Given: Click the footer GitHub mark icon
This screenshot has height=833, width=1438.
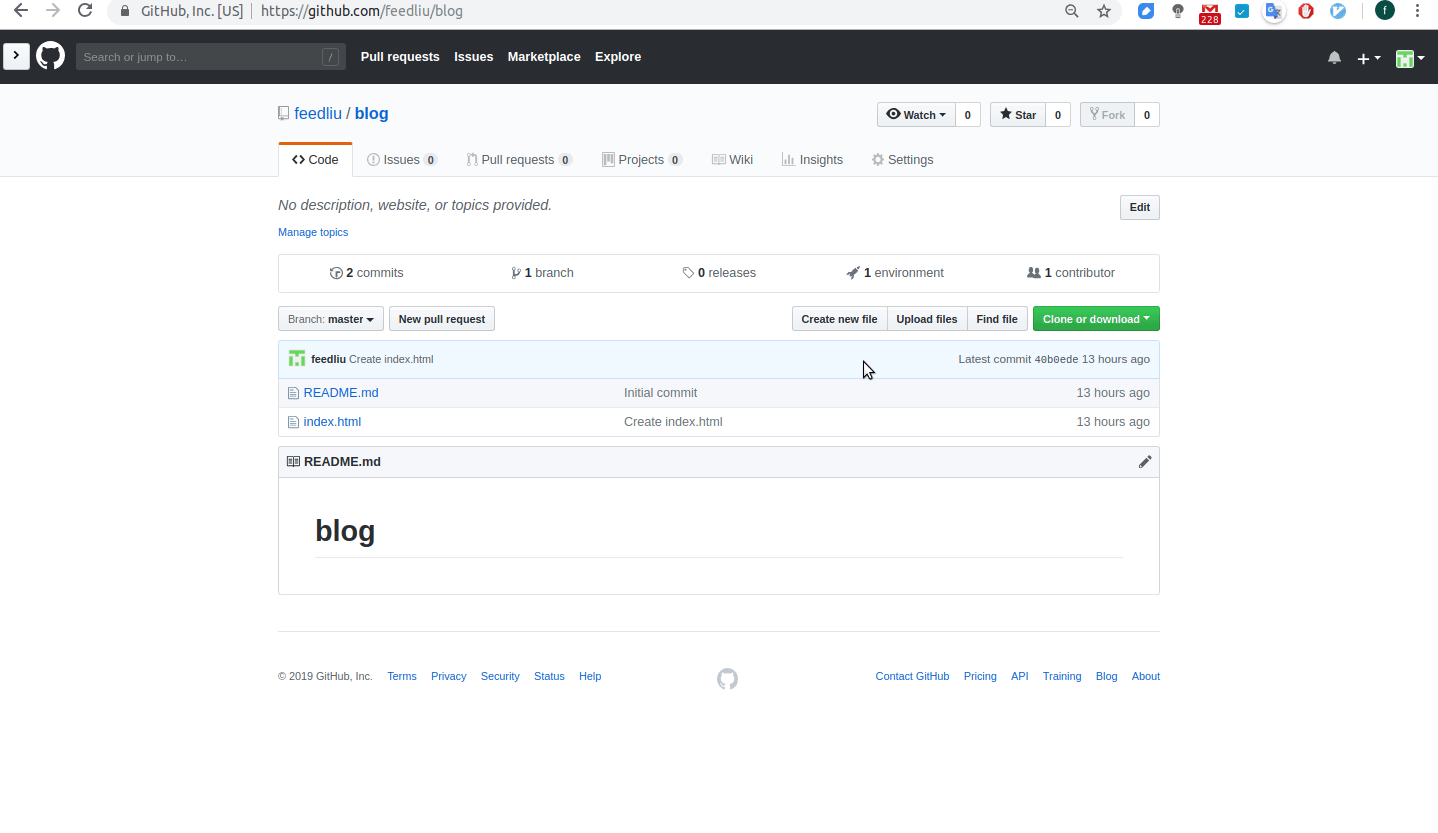Looking at the screenshot, I should (728, 679).
